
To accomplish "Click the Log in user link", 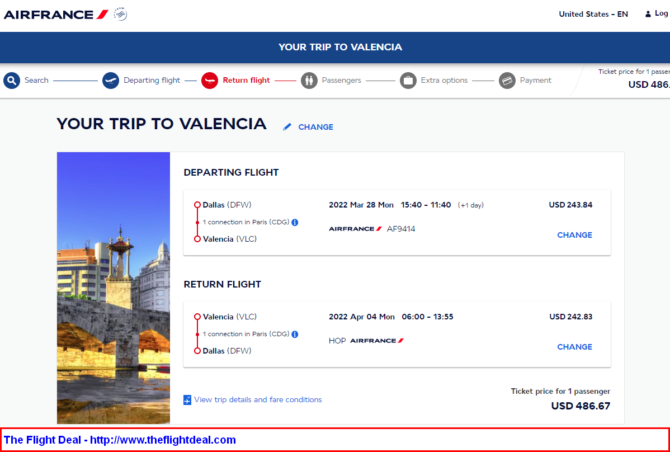I will (657, 14).
